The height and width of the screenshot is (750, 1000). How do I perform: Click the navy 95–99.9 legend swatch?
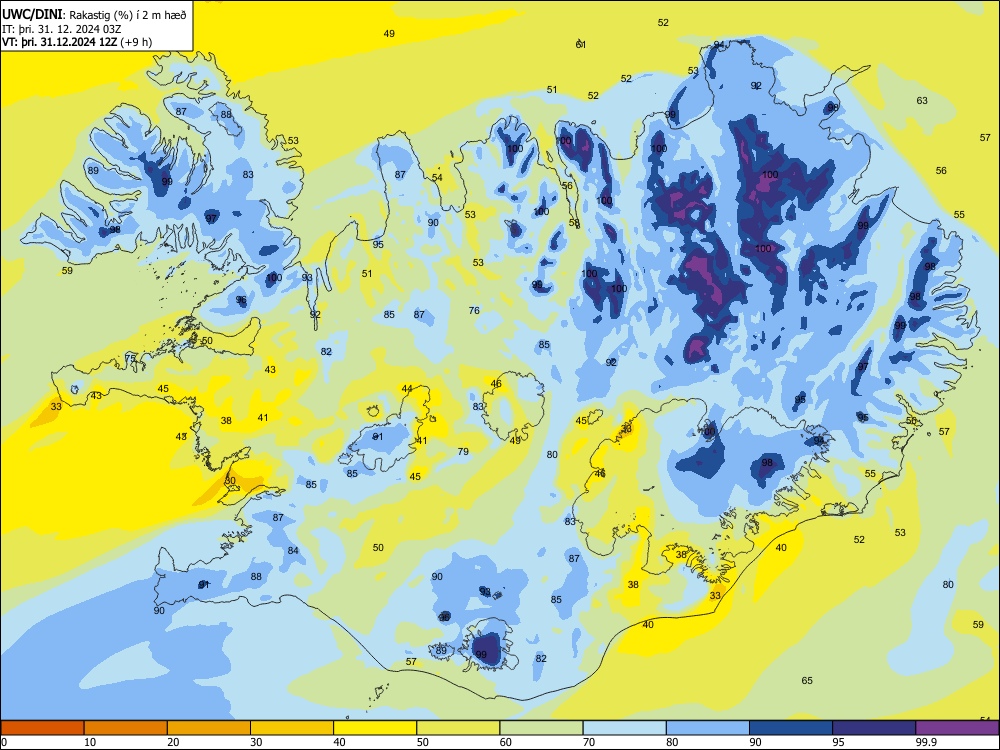click(874, 728)
